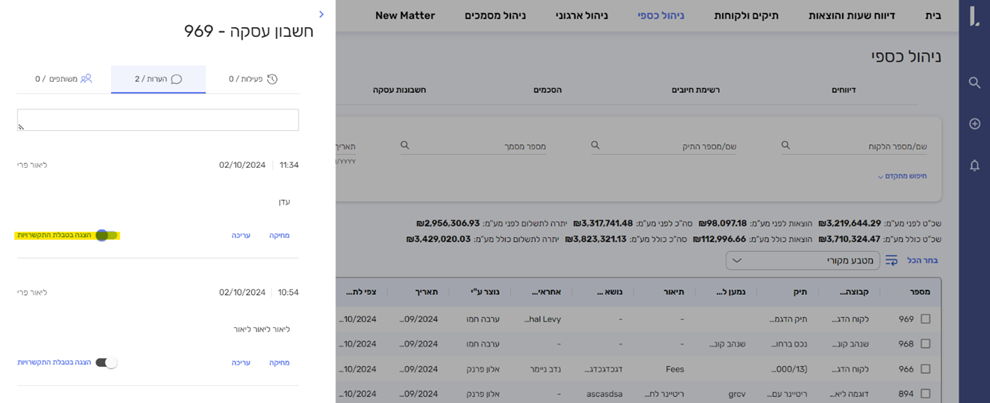Click the app logo in the sidebar

(x=974, y=15)
